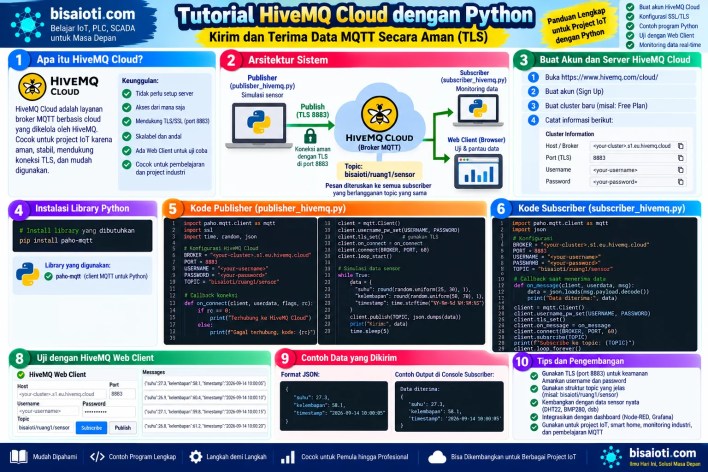Click the gear icon for 'Langkah demi Langkah'
Image resolution: width=708 pixels, height=472 pixels.
(x=196, y=457)
